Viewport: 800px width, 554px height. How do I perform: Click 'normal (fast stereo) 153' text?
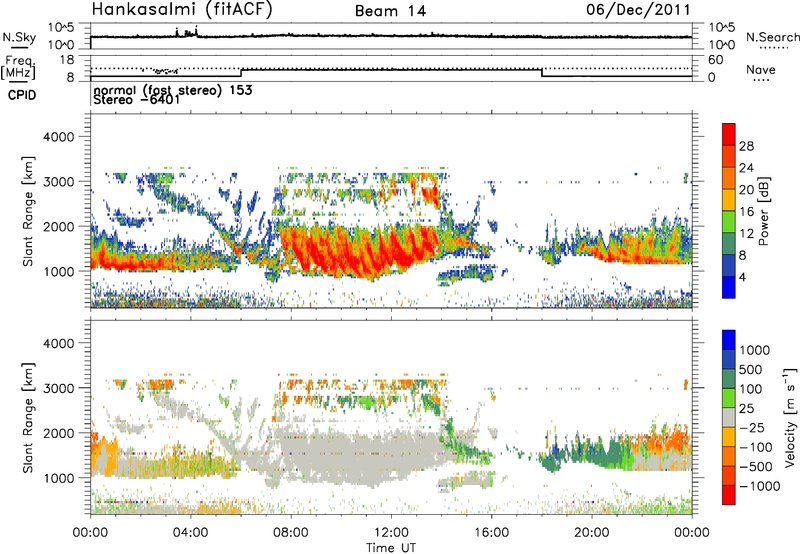pyautogui.click(x=173, y=90)
